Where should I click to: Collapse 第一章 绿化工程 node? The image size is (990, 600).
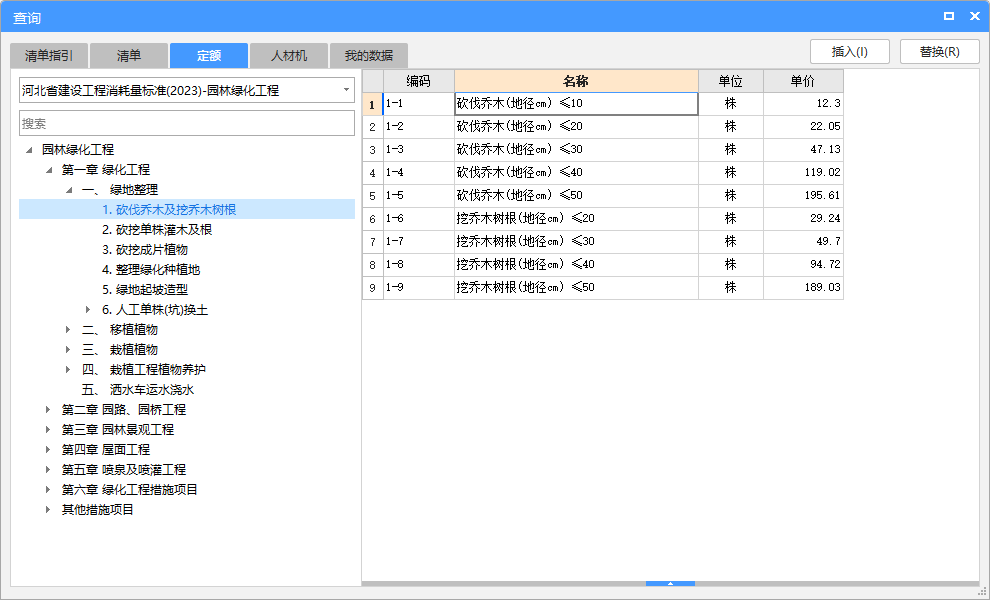(49, 170)
